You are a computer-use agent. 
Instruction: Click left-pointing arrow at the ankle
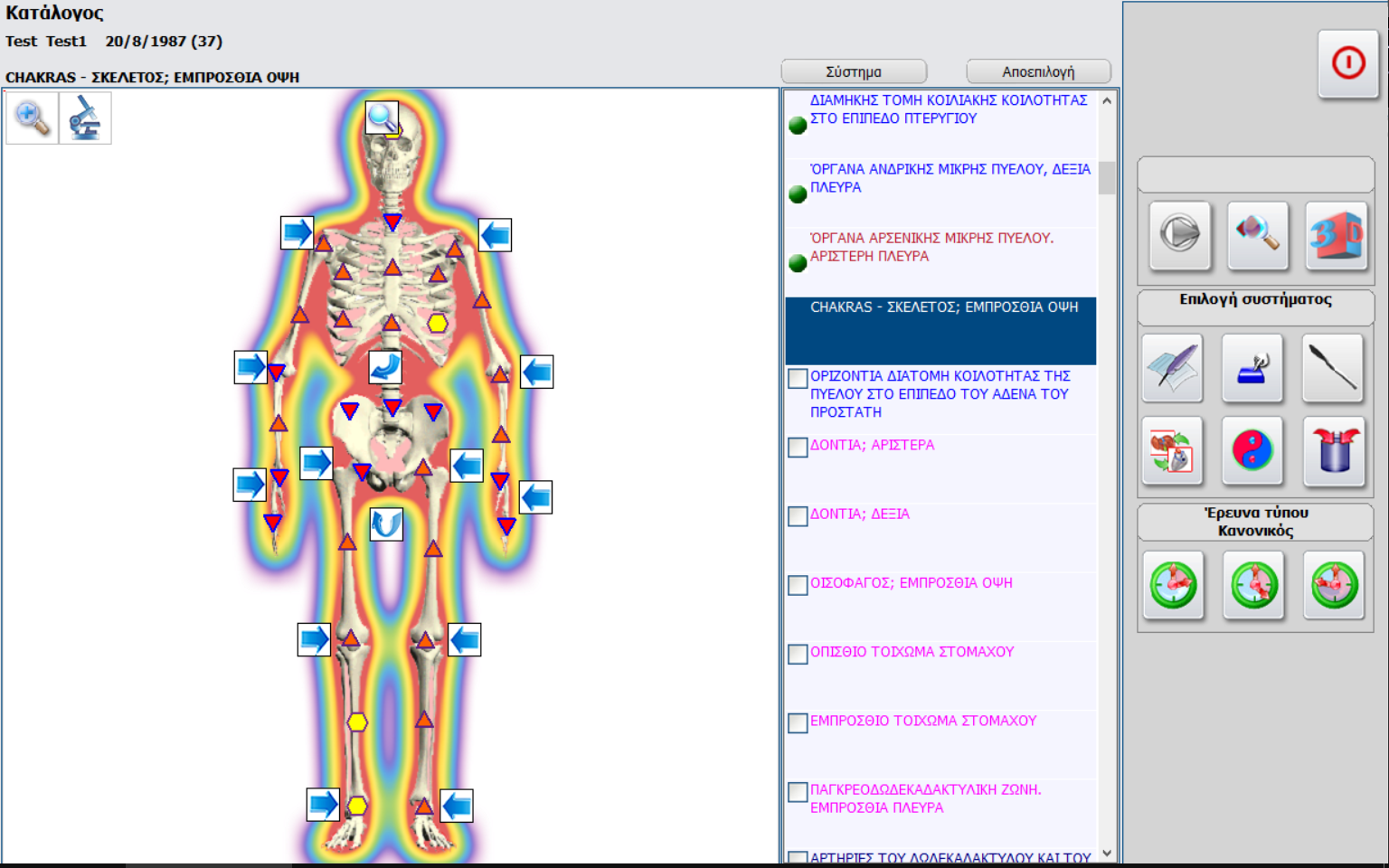tap(457, 806)
